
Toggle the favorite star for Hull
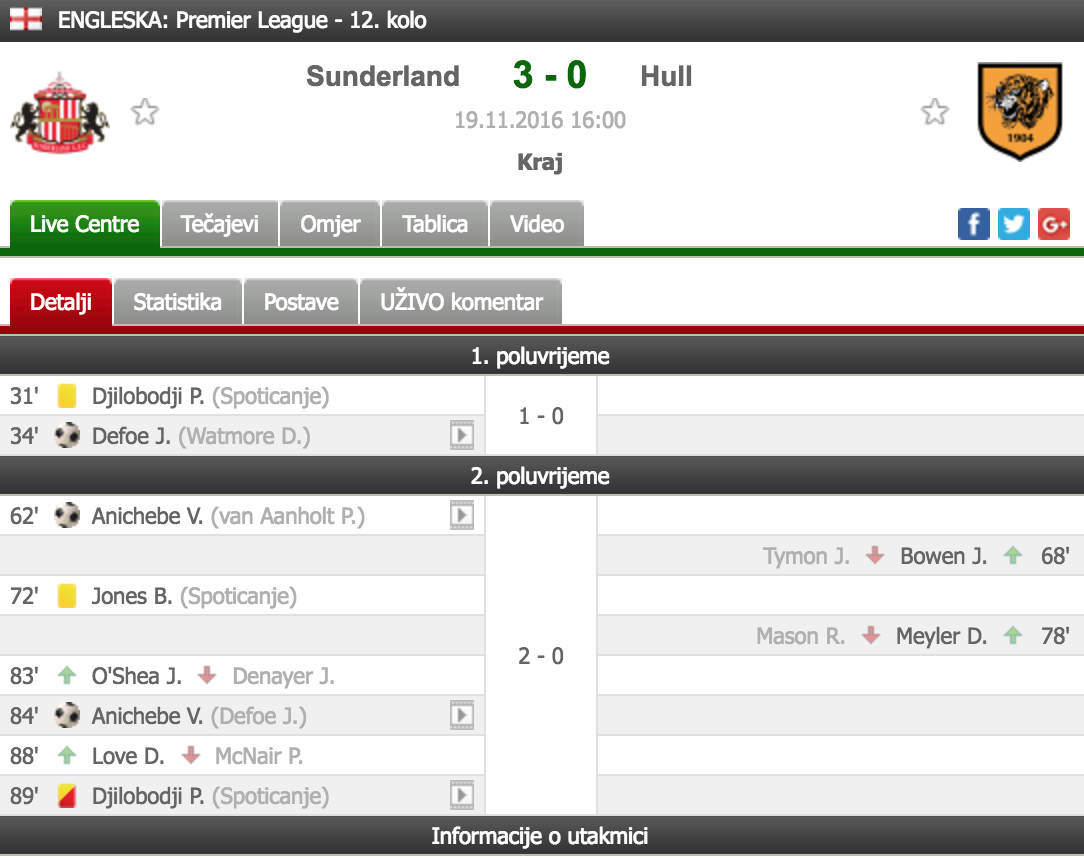click(935, 112)
